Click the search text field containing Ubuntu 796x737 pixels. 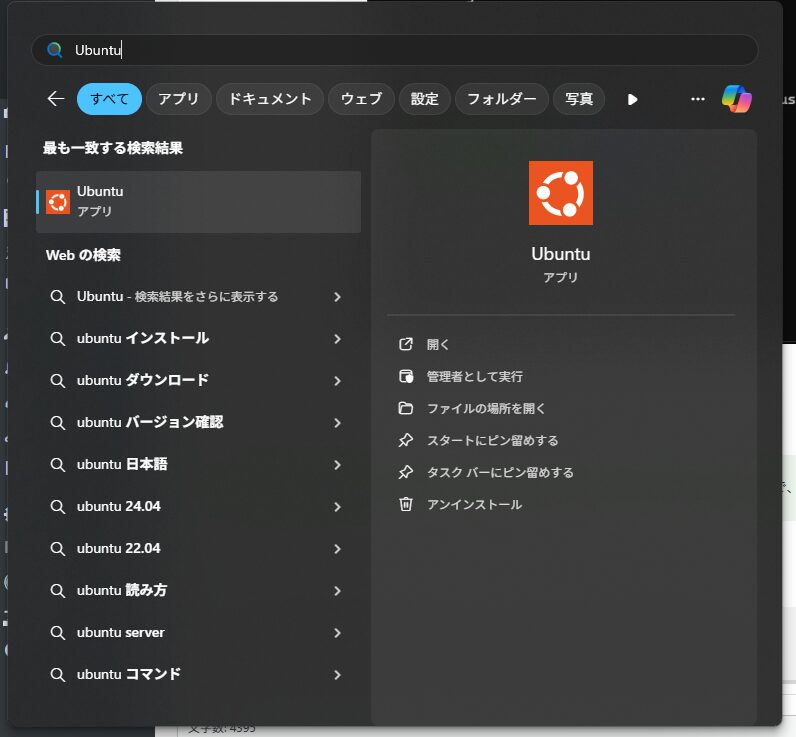[395, 50]
